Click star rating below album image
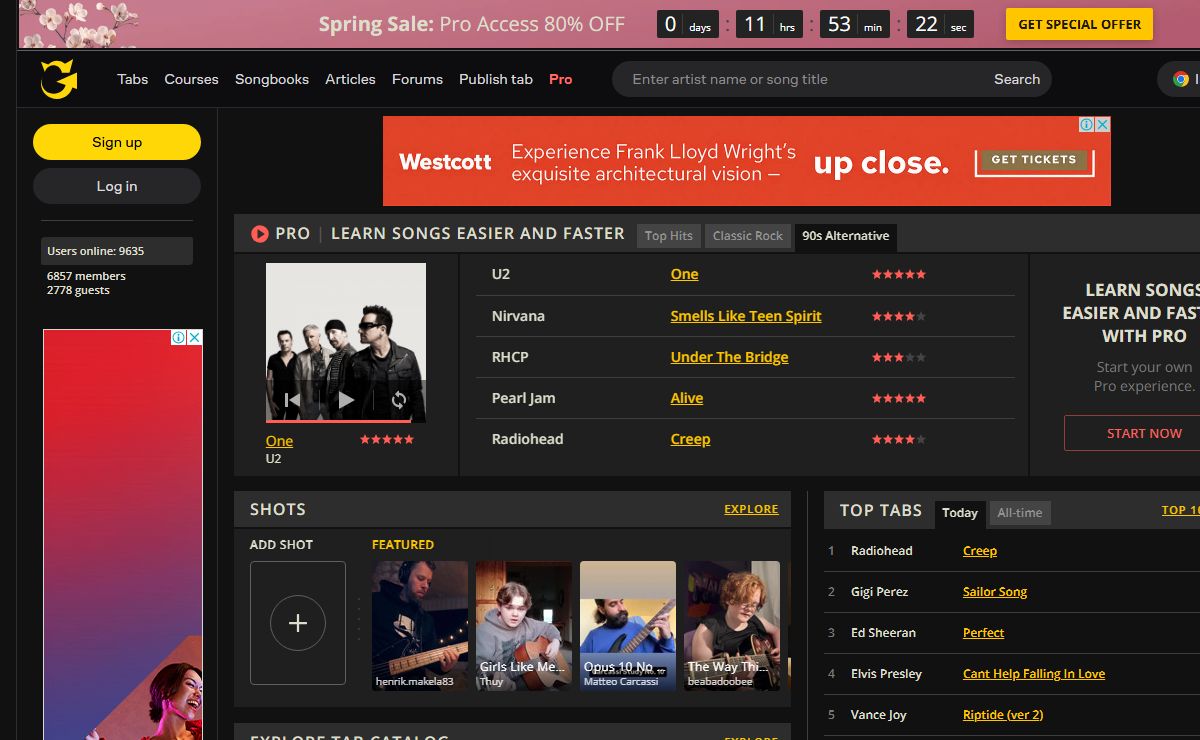This screenshot has width=1200, height=740. tap(387, 439)
